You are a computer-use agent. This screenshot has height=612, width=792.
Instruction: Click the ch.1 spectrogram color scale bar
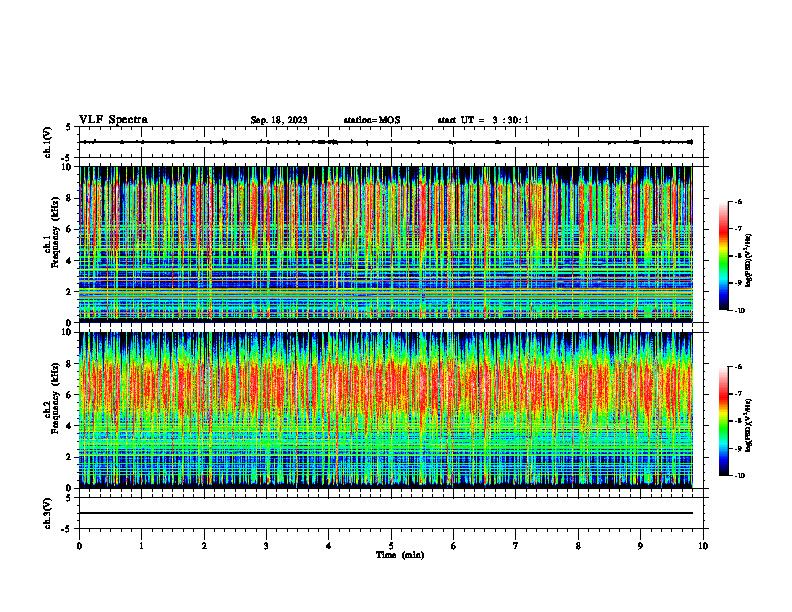click(723, 256)
